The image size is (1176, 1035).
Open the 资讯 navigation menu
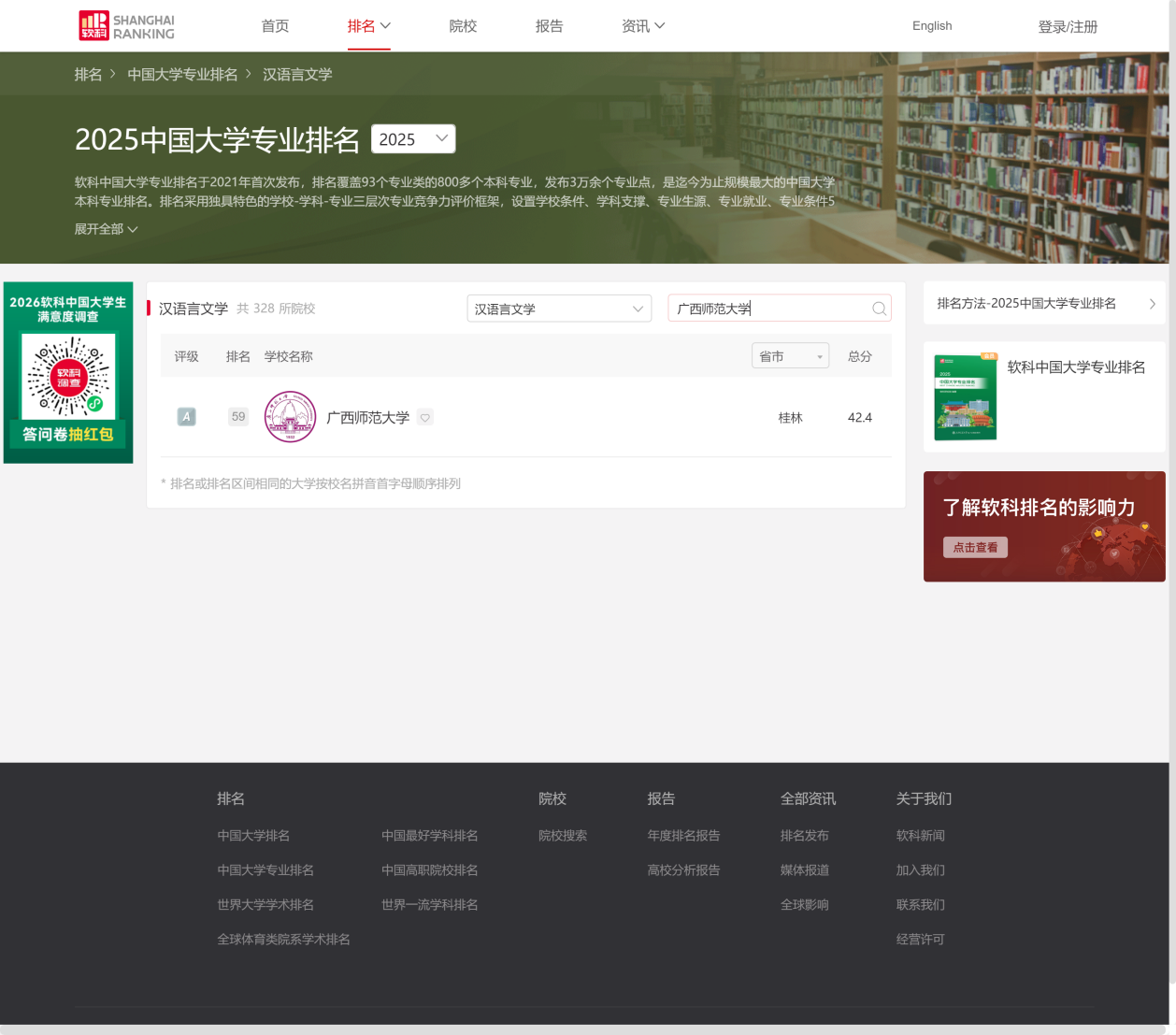point(643,26)
